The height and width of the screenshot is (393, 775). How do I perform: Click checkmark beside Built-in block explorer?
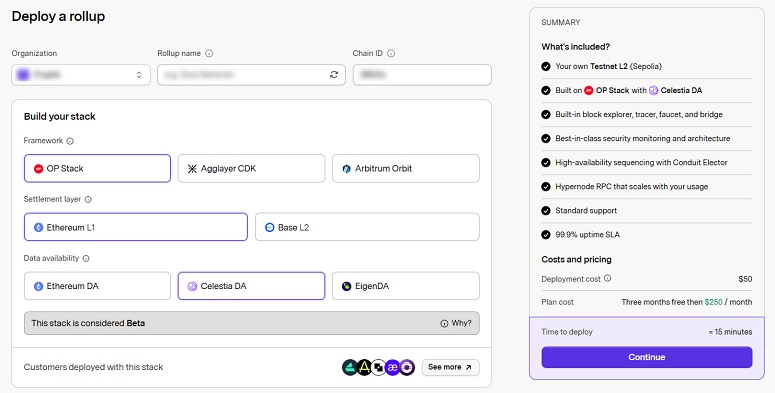point(546,115)
